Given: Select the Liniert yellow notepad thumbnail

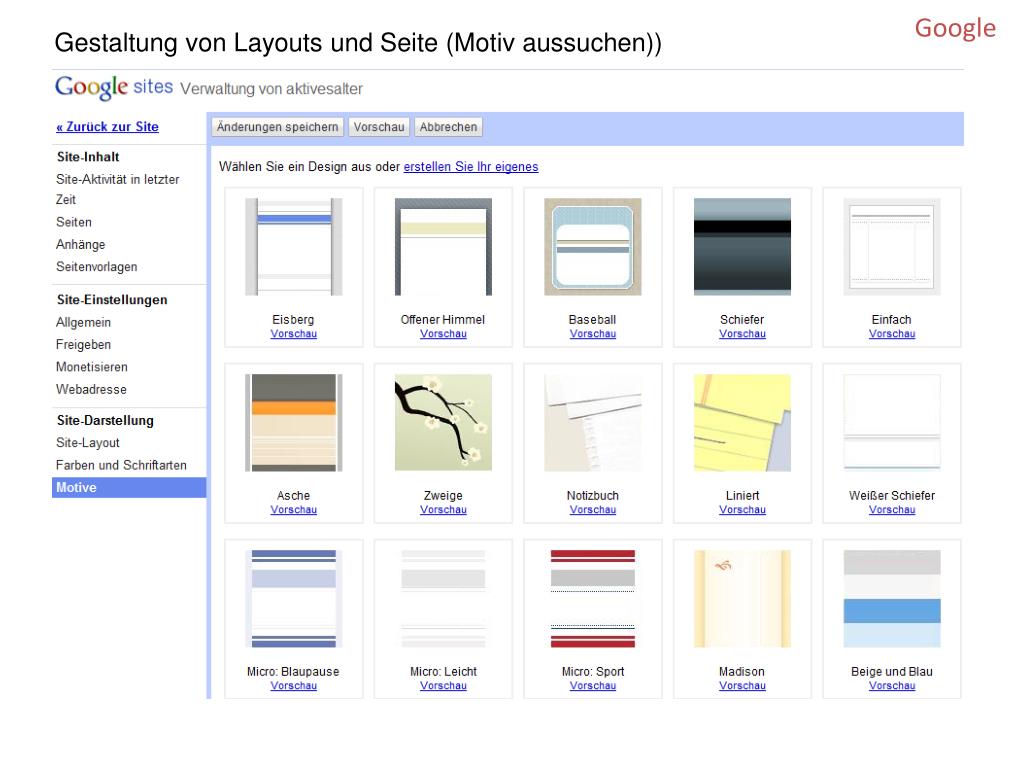Looking at the screenshot, I should click(742, 423).
